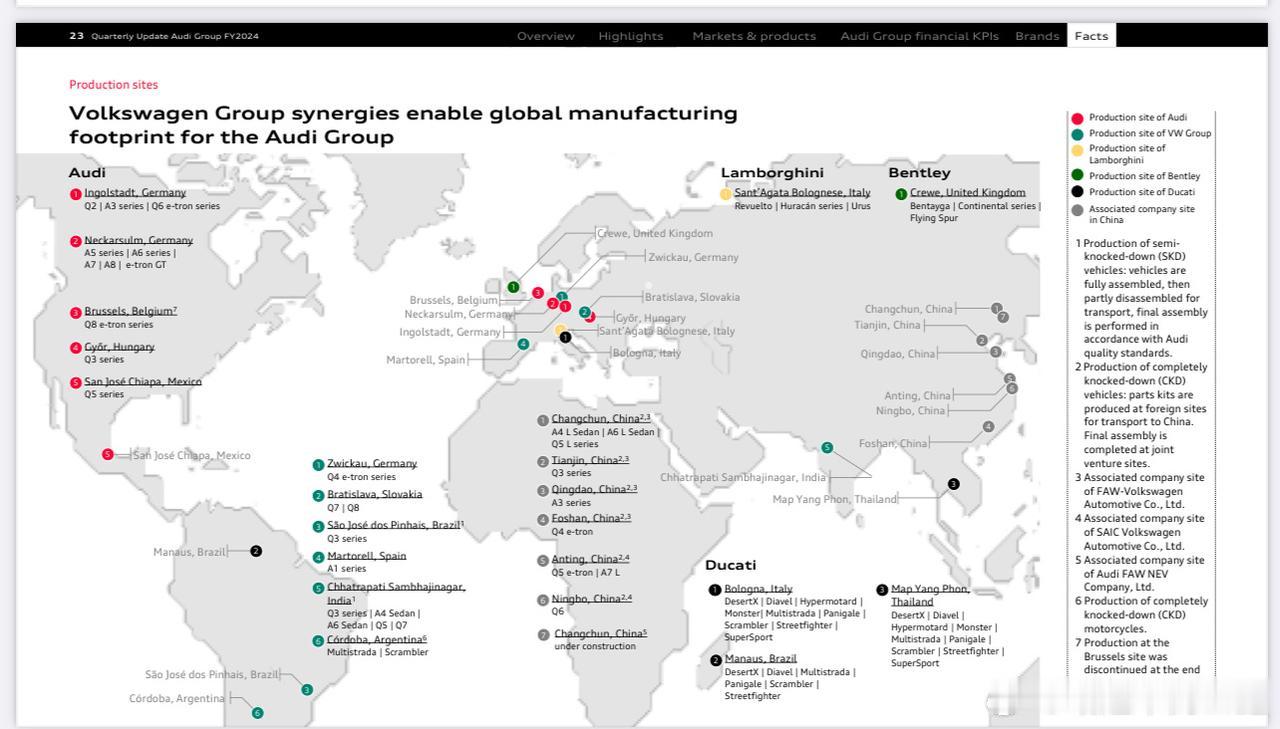Click black bullet 3 beside Map Yang Phon list entry
The width and height of the screenshot is (1280, 729).
point(882,590)
